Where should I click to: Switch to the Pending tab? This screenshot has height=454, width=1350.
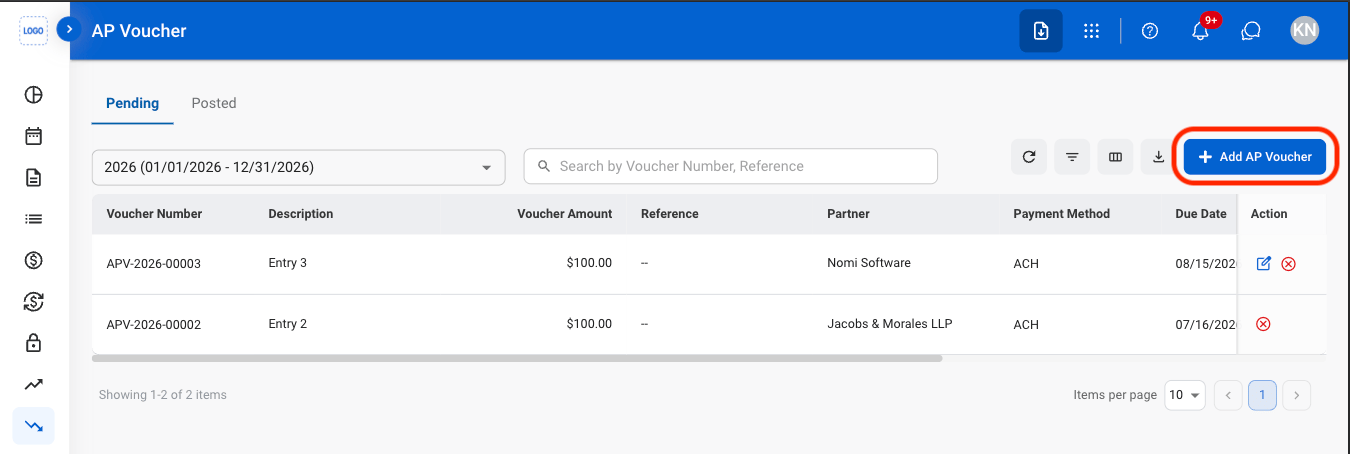point(132,103)
